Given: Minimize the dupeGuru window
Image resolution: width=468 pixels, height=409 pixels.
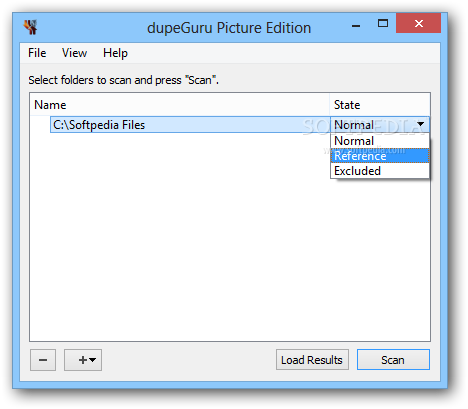Looking at the screenshot, I should pyautogui.click(x=356, y=25).
